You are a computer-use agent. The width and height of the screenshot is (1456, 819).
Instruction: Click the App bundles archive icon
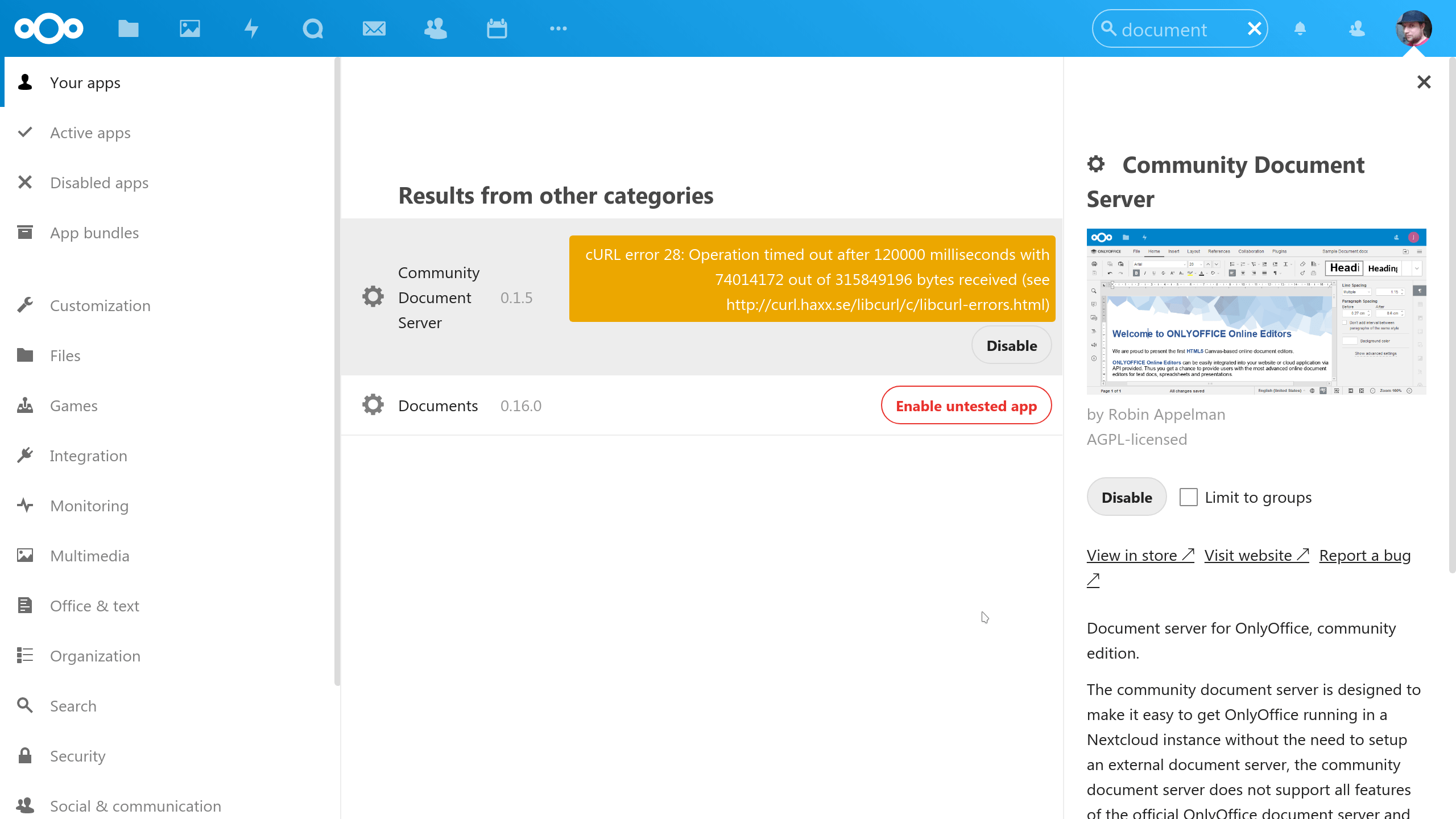(25, 233)
